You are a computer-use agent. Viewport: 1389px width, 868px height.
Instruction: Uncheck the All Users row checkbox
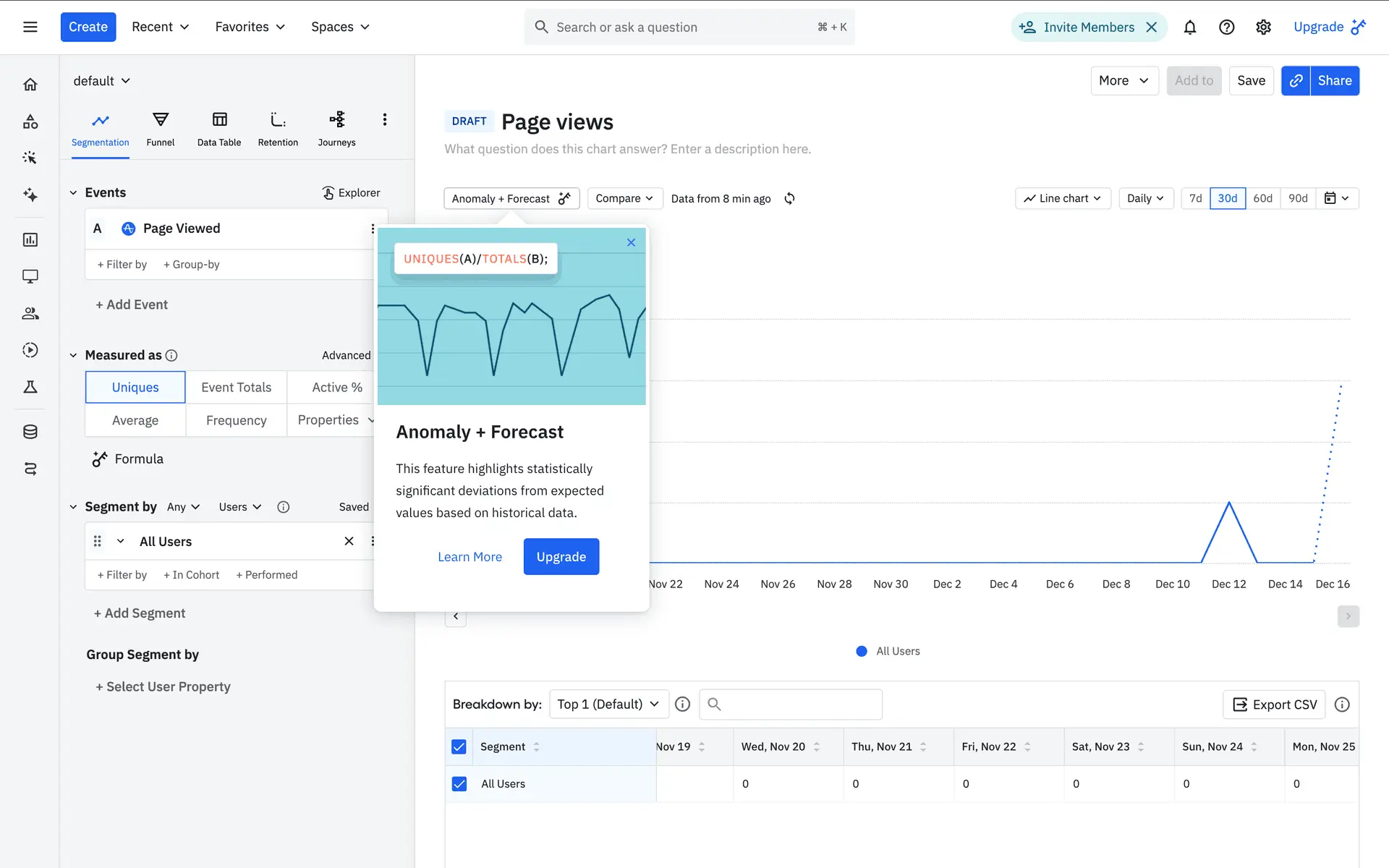coord(459,783)
